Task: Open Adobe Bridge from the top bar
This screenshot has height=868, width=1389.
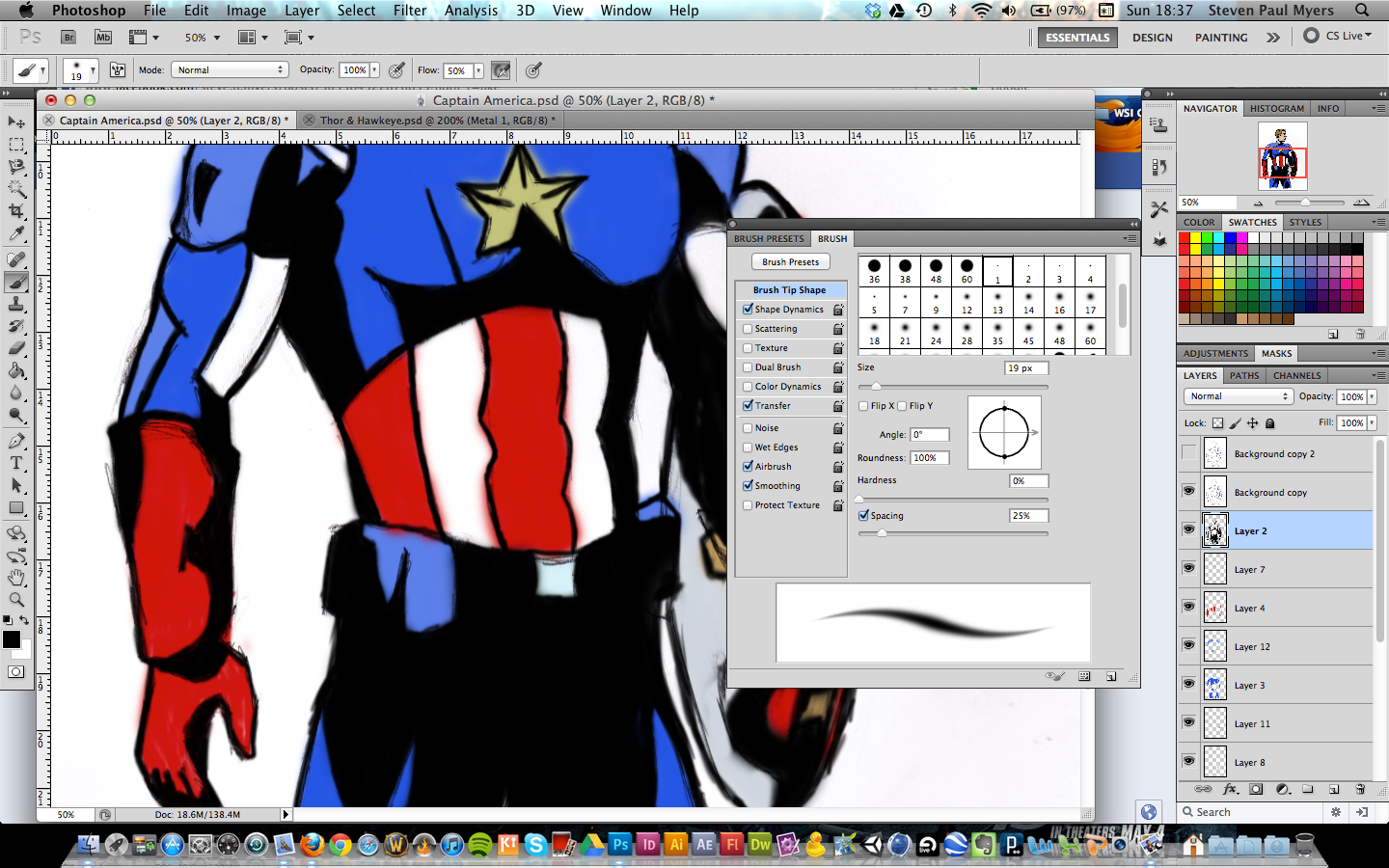Action: (68, 38)
